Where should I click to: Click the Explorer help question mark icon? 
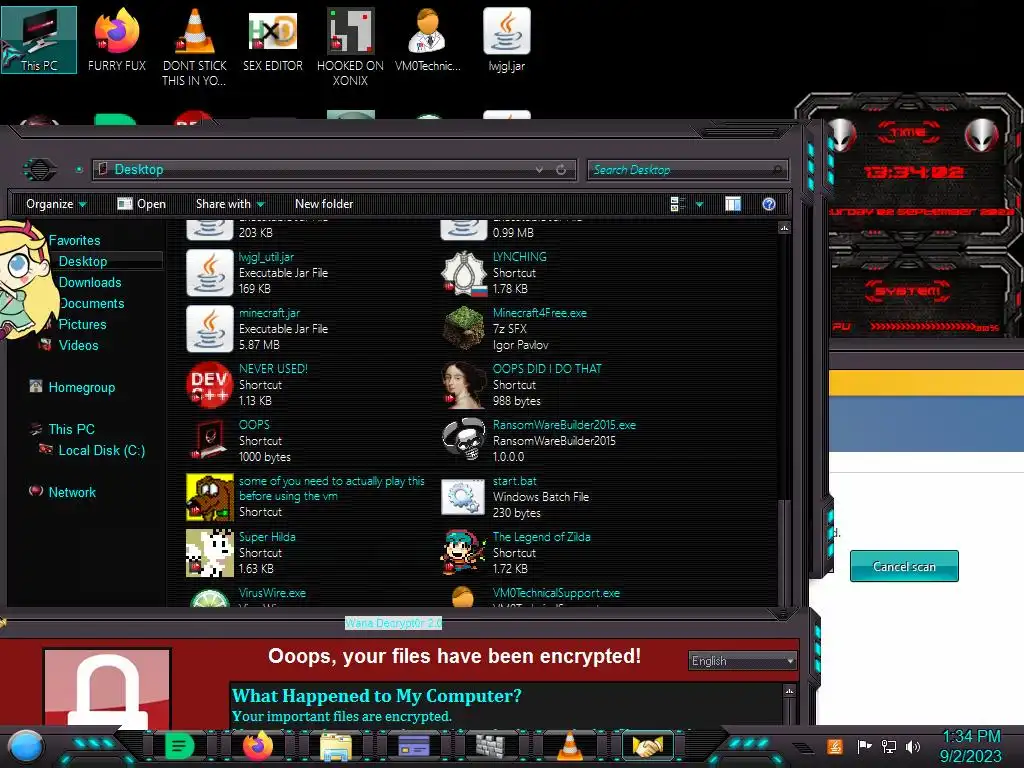click(769, 204)
